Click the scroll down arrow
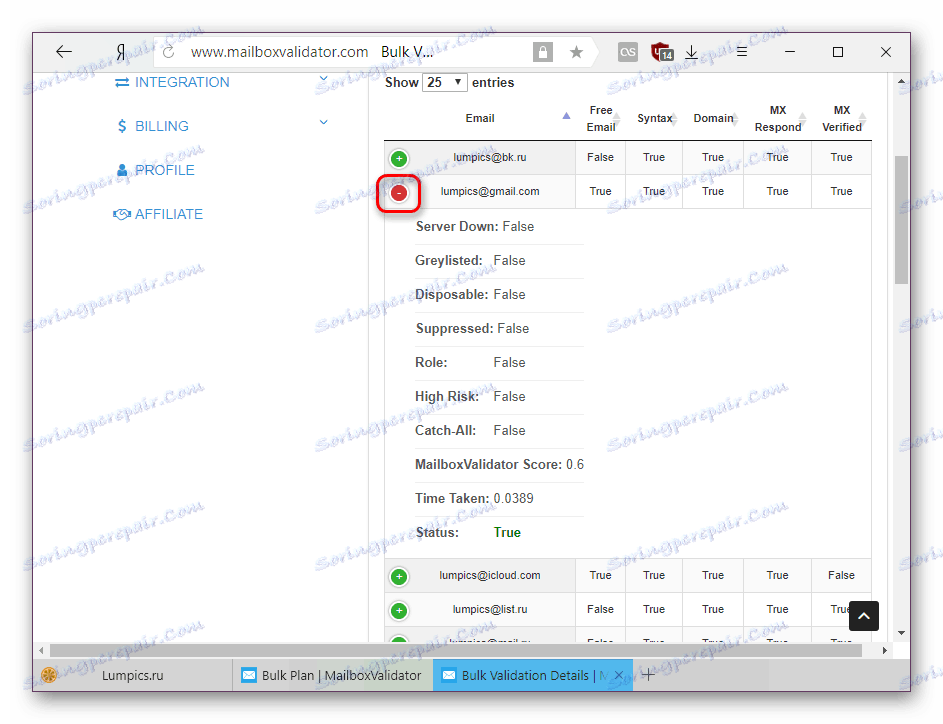Screen dimensions: 943x724 (901, 633)
